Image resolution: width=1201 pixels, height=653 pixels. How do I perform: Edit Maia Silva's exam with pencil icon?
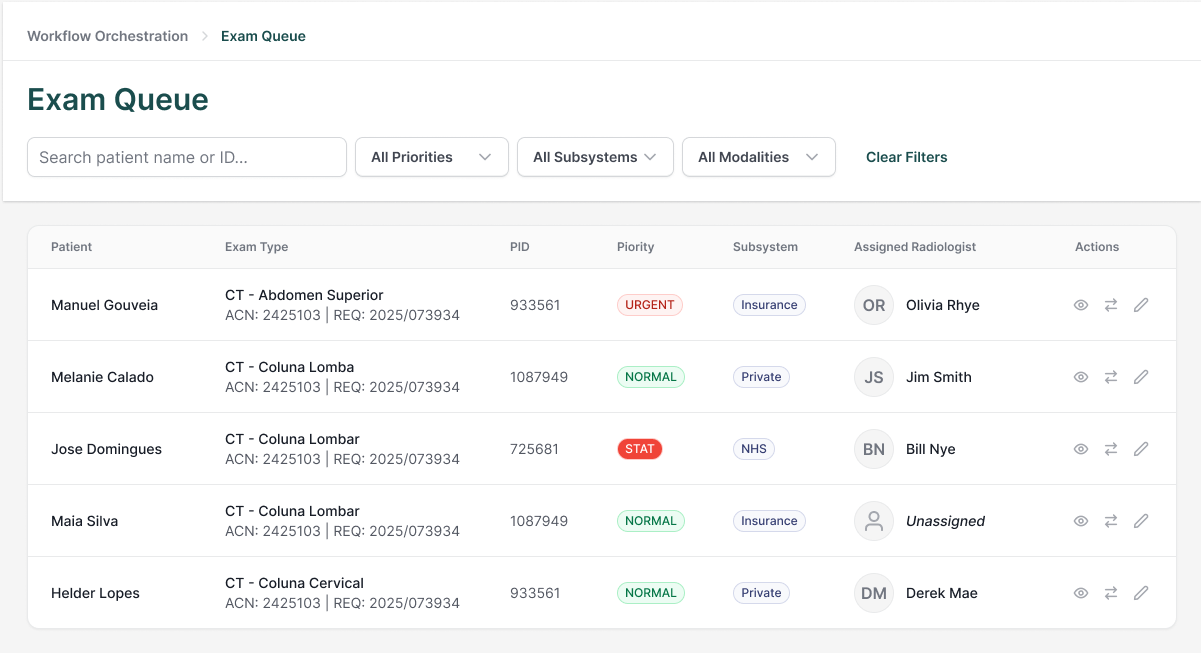[x=1141, y=521]
